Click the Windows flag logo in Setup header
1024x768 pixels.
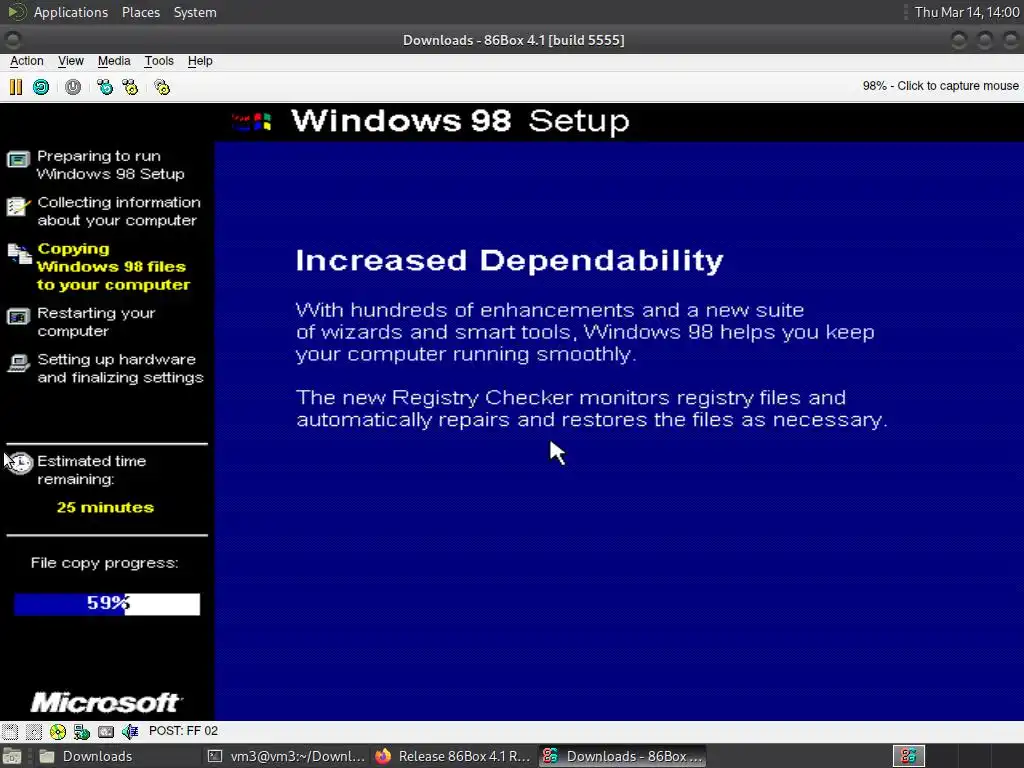(x=253, y=121)
